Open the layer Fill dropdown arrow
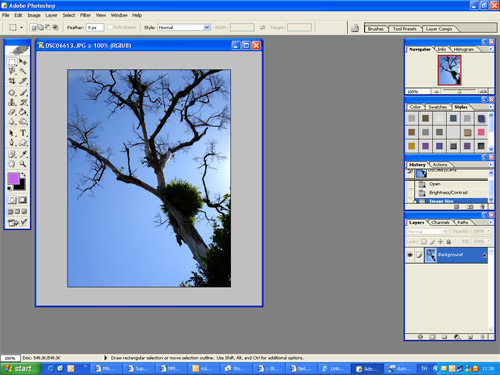 [x=489, y=241]
